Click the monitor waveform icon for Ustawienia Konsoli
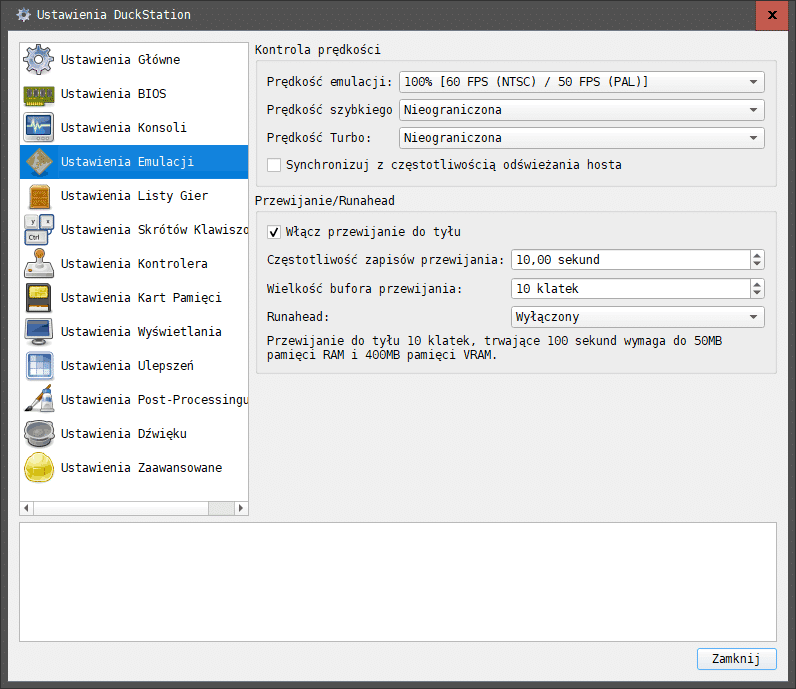 click(39, 127)
